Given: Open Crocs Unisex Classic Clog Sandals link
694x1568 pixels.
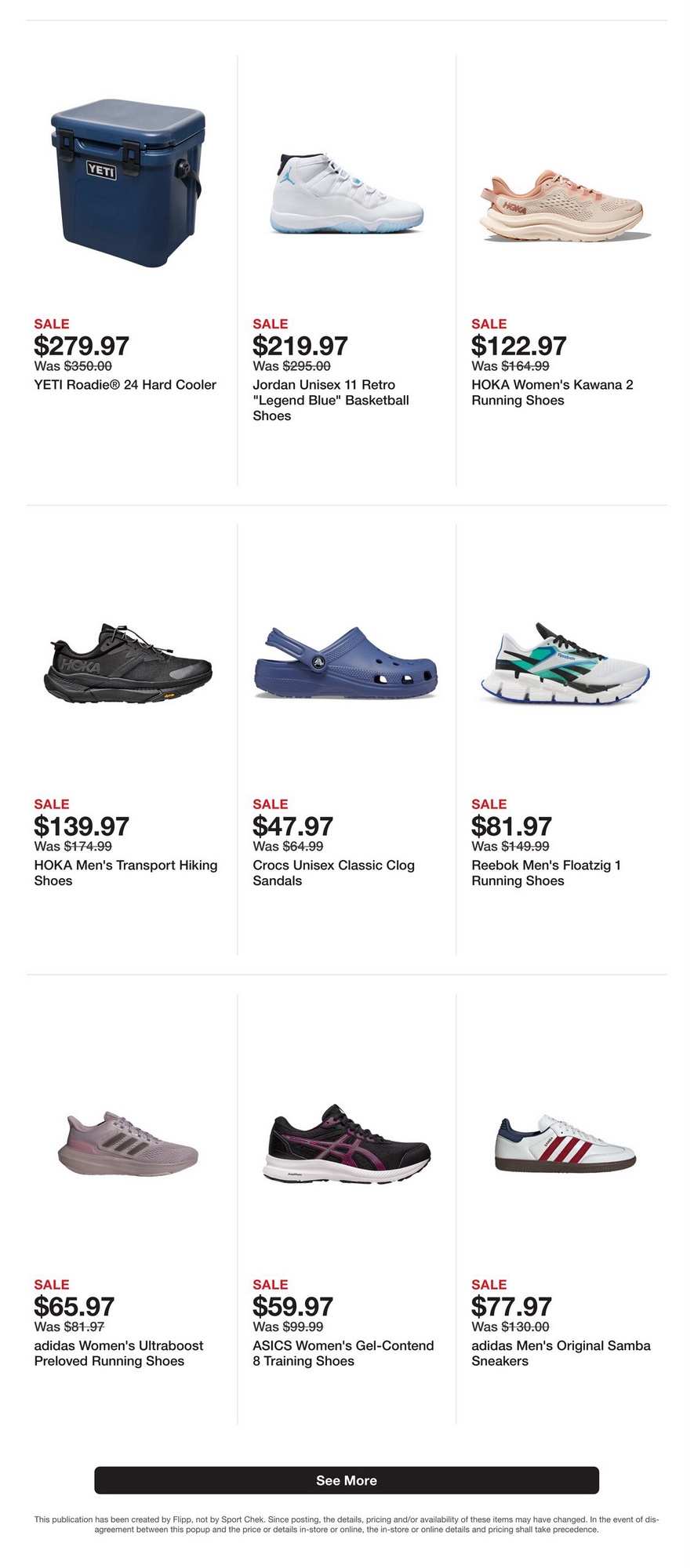Looking at the screenshot, I should coord(333,873).
